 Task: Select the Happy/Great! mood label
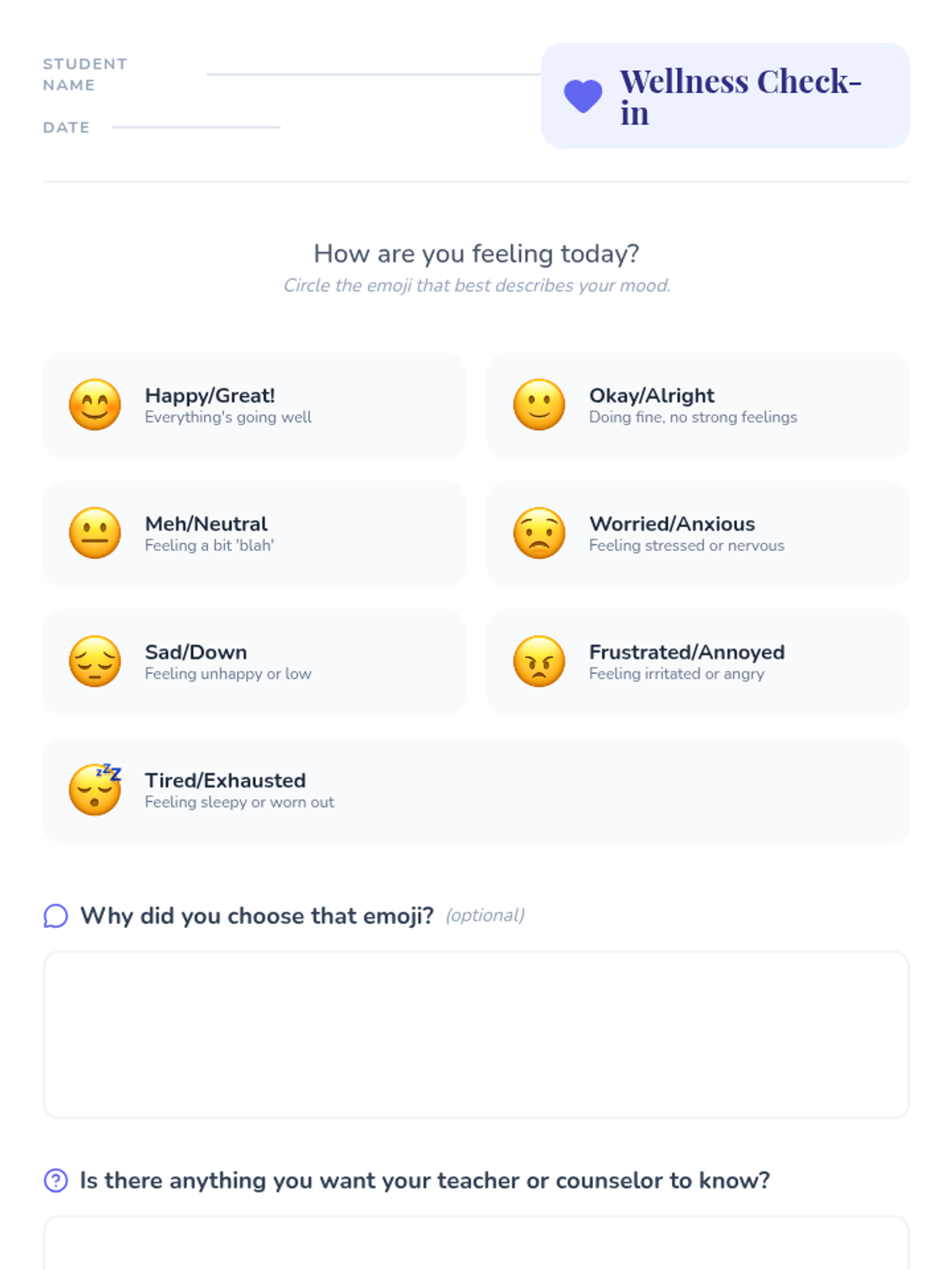pos(209,395)
